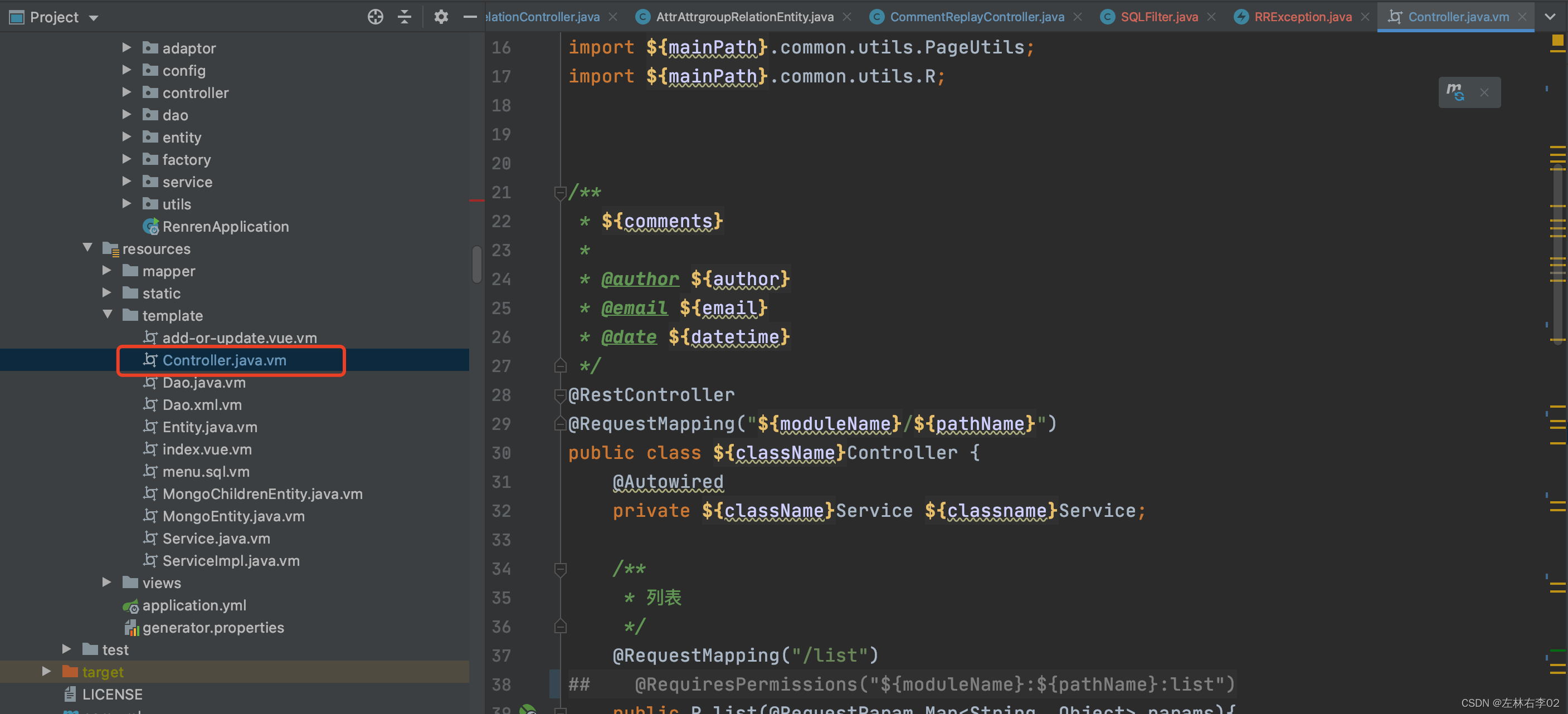Expand the resources folder

pos(88,248)
